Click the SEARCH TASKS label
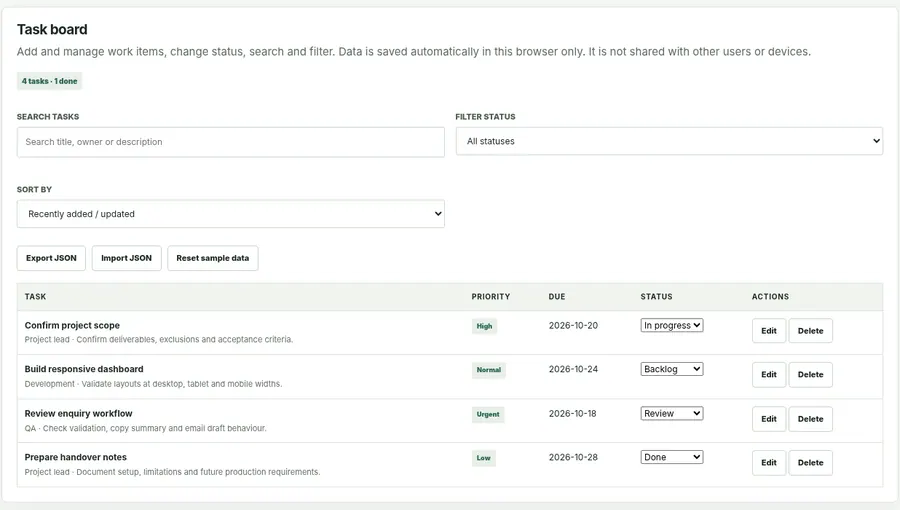Viewport: 900px width, 510px height. coord(48,116)
